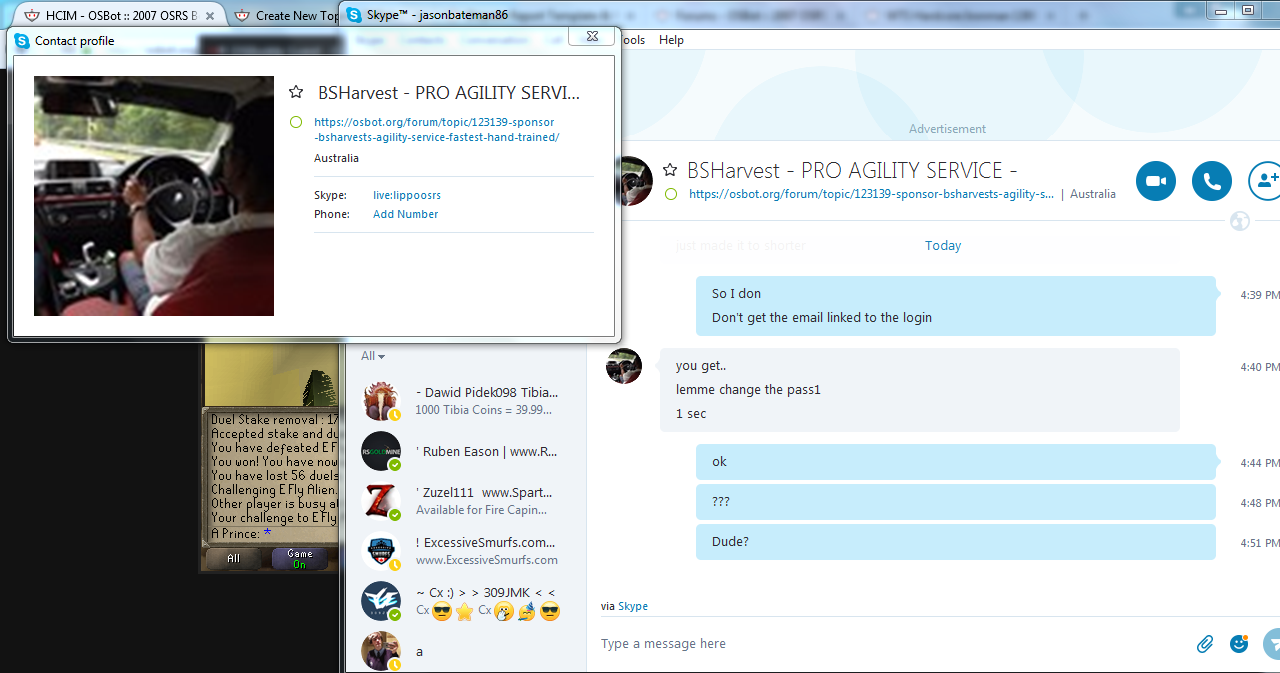Start a video call with BSHarvest

coord(1156,181)
